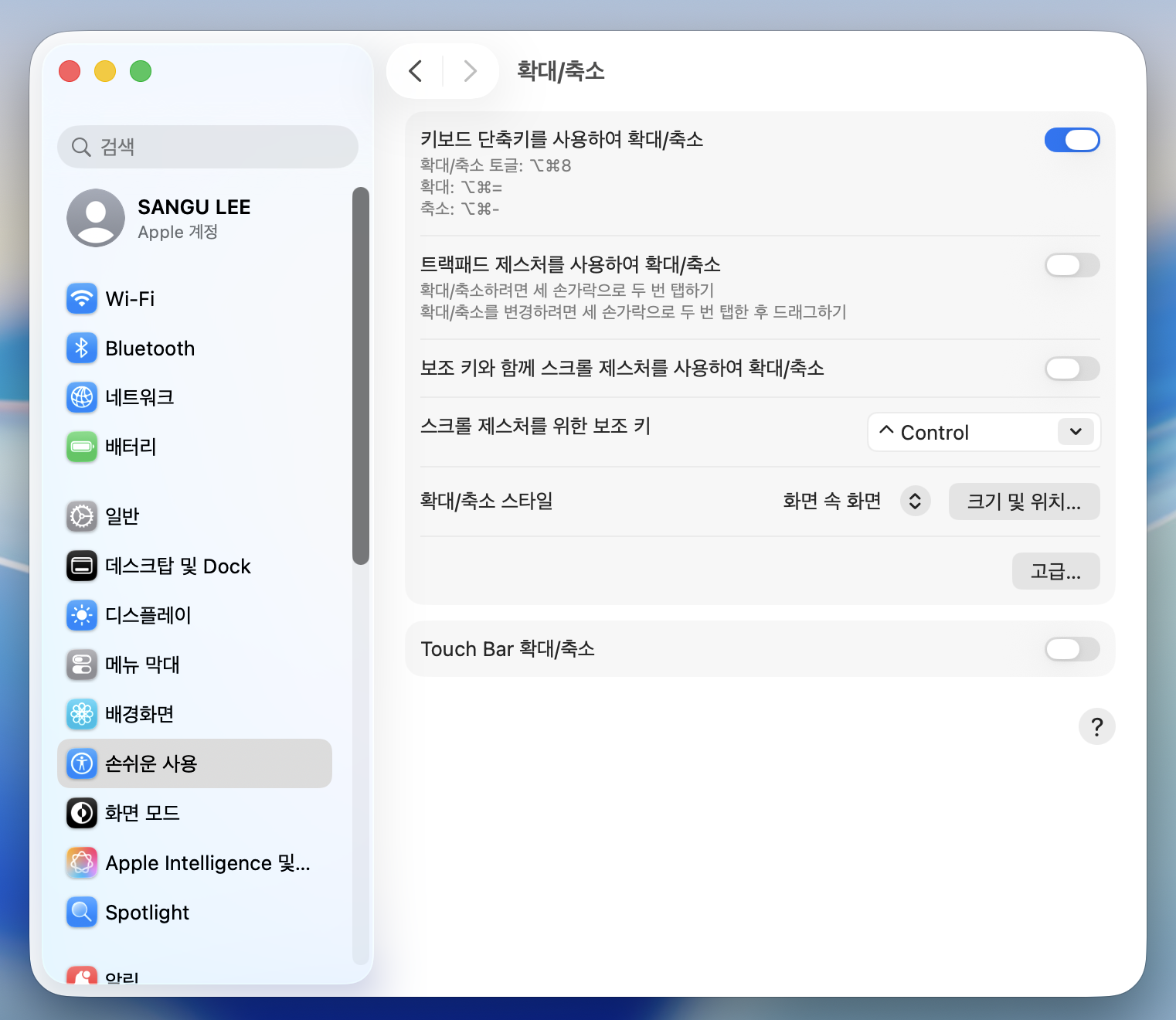This screenshot has width=1176, height=1020.
Task: Open the Control modifier key dropdown
Action: click(x=982, y=432)
